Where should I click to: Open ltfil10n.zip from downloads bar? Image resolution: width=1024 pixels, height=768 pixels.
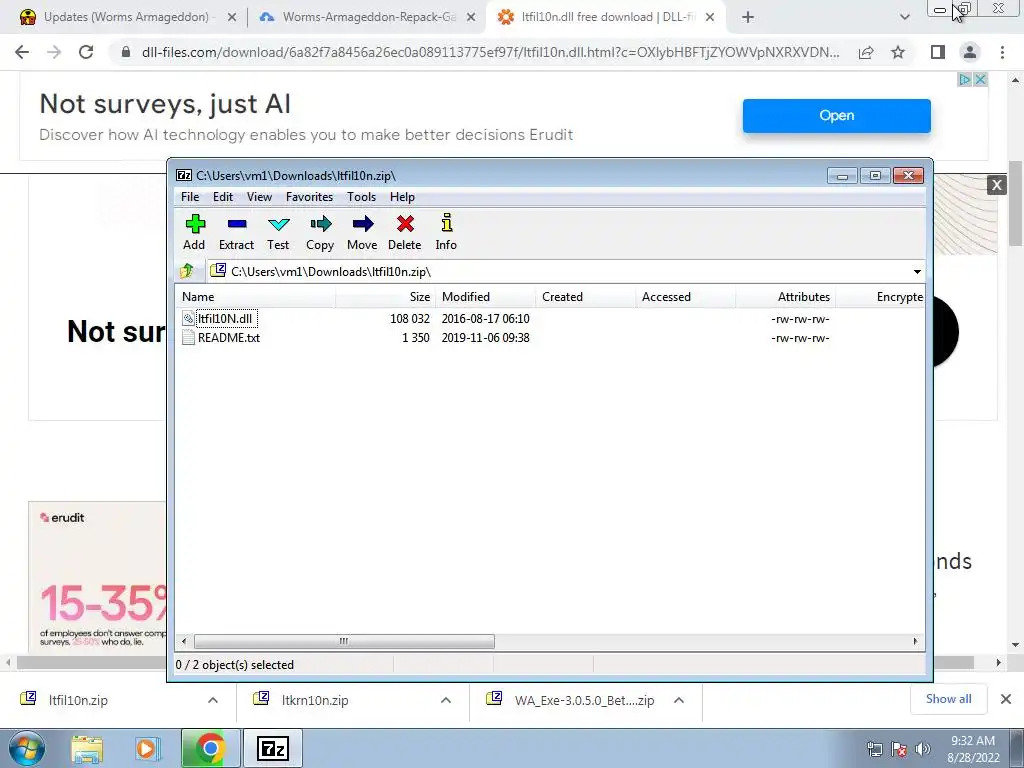(x=78, y=700)
